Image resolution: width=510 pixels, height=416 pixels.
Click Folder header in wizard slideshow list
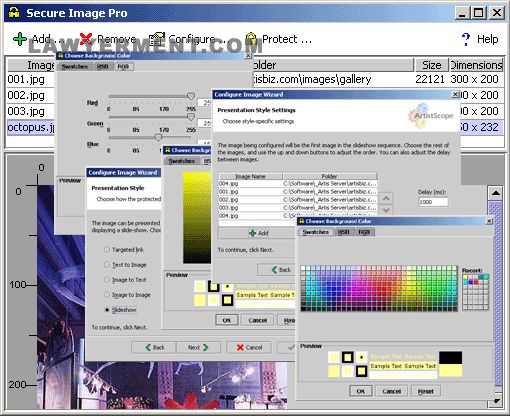[x=330, y=176]
